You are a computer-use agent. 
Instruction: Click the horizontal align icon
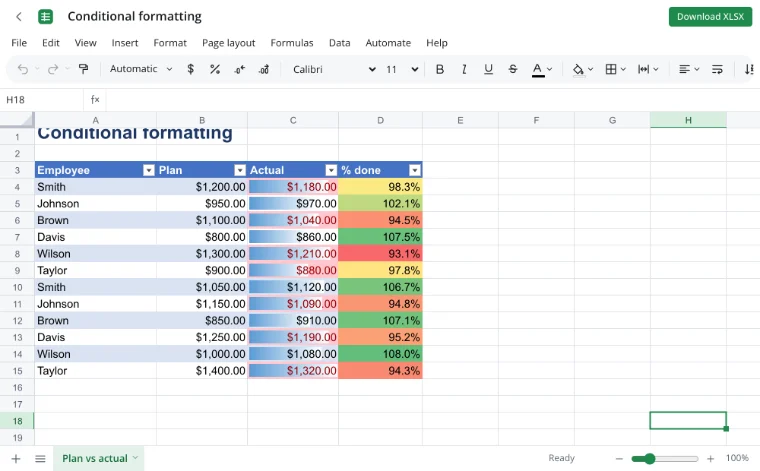pyautogui.click(x=684, y=69)
